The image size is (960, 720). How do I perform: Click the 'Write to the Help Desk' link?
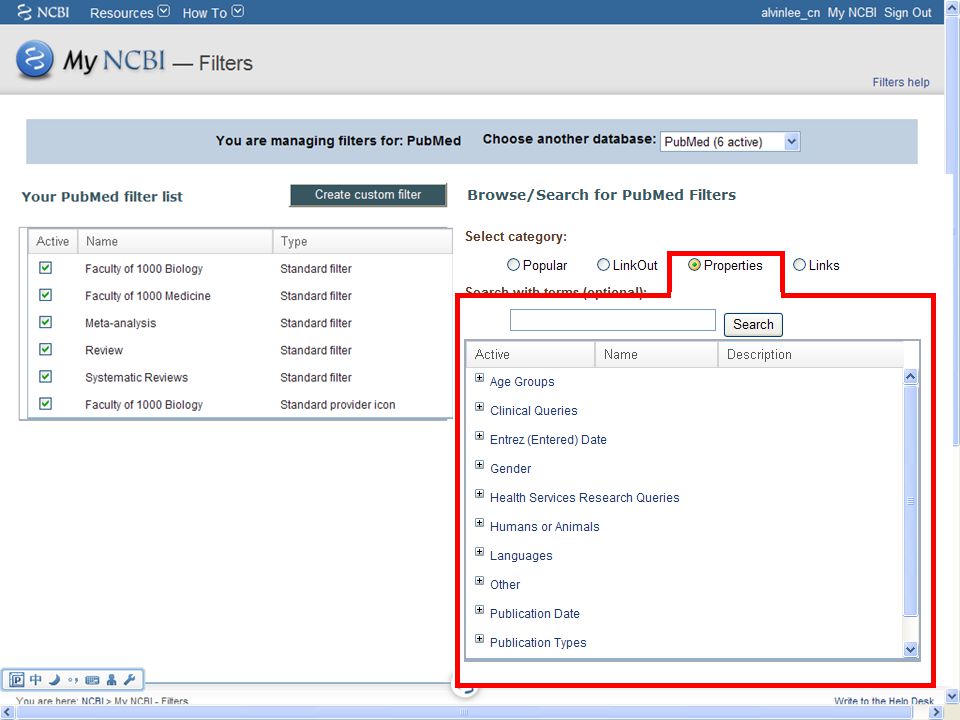883,700
